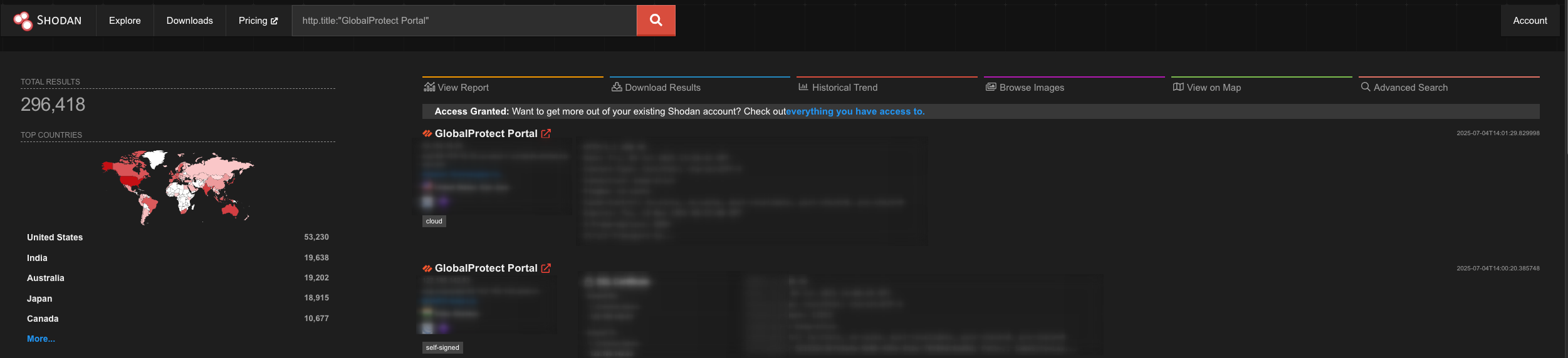This screenshot has width=1568, height=358.
Task: Click the Advanced Search magnifier icon
Action: click(1366, 87)
